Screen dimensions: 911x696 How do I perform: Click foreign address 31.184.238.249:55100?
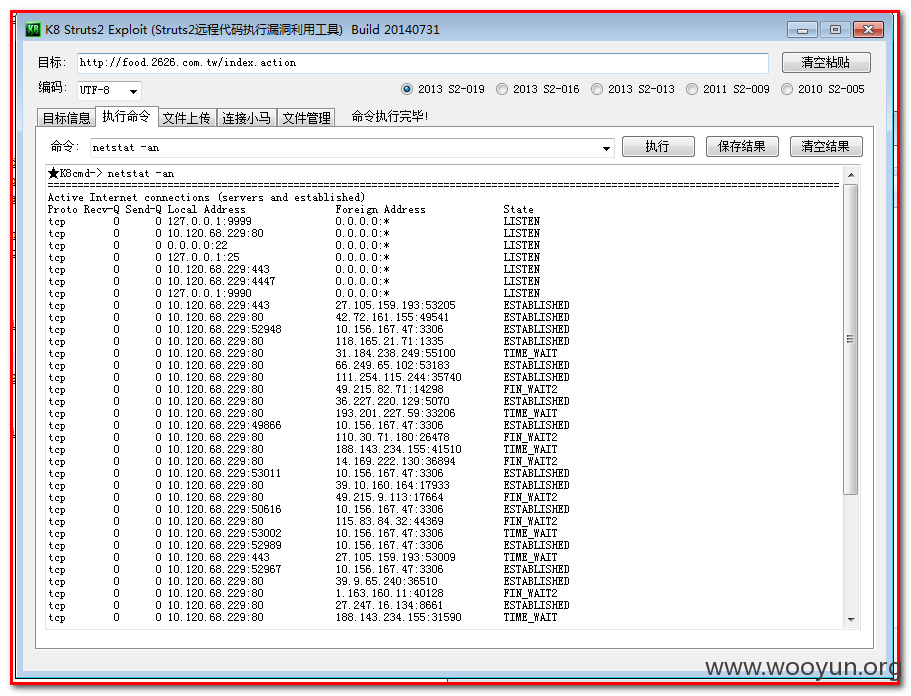396,354
